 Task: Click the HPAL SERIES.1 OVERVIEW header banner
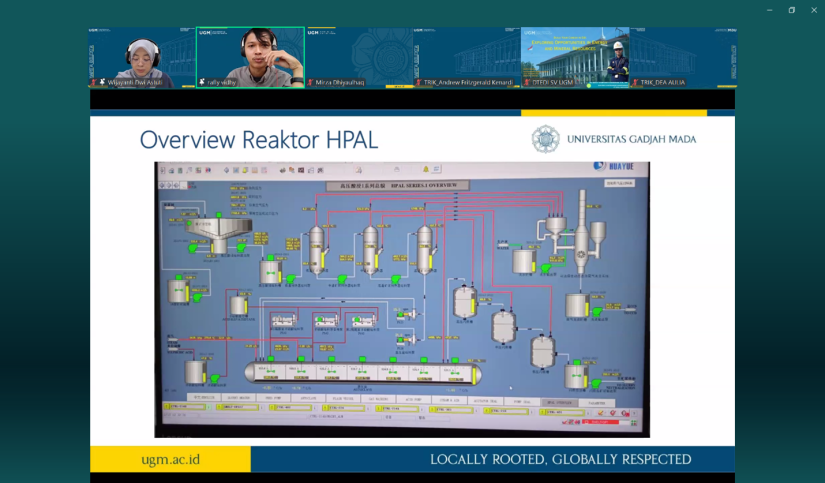tap(398, 186)
